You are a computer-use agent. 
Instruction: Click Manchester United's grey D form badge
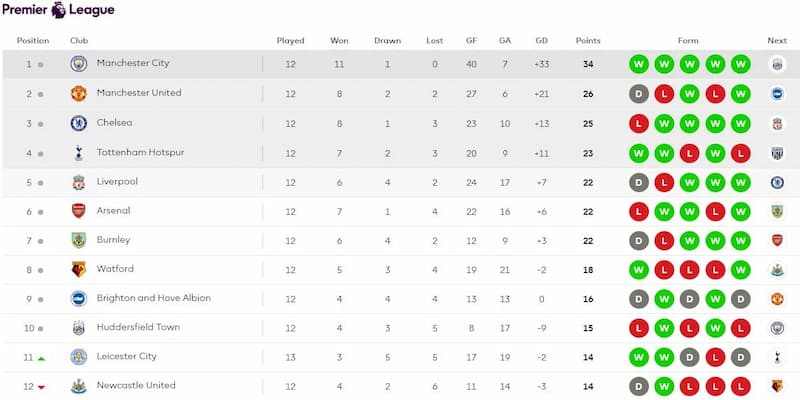point(639,94)
